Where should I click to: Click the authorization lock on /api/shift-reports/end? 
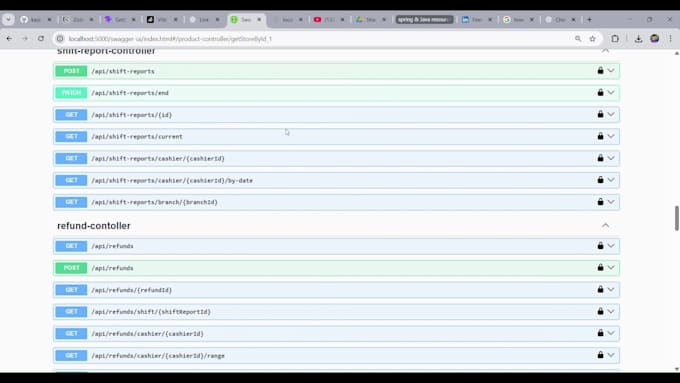point(600,92)
